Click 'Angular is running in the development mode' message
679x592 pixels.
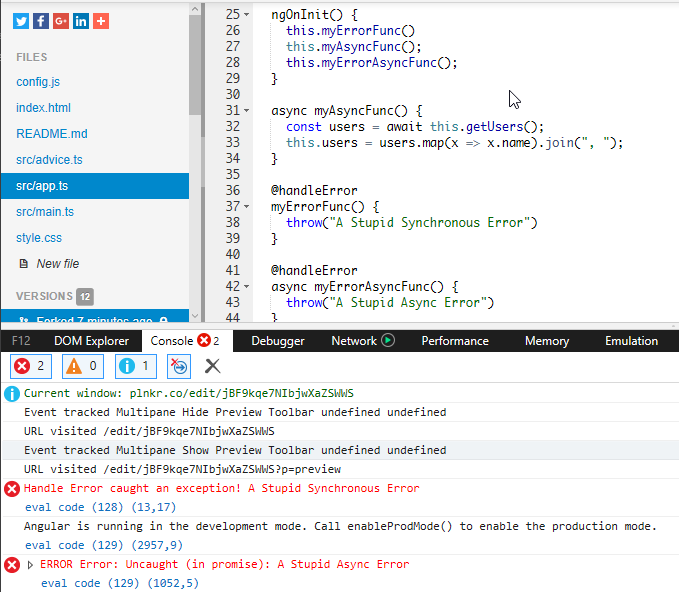pos(340,526)
